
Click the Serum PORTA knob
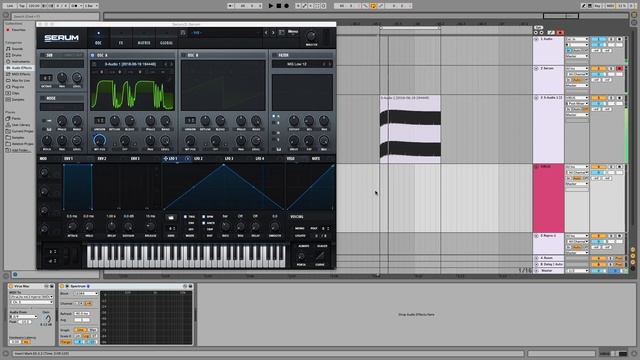pos(301,256)
